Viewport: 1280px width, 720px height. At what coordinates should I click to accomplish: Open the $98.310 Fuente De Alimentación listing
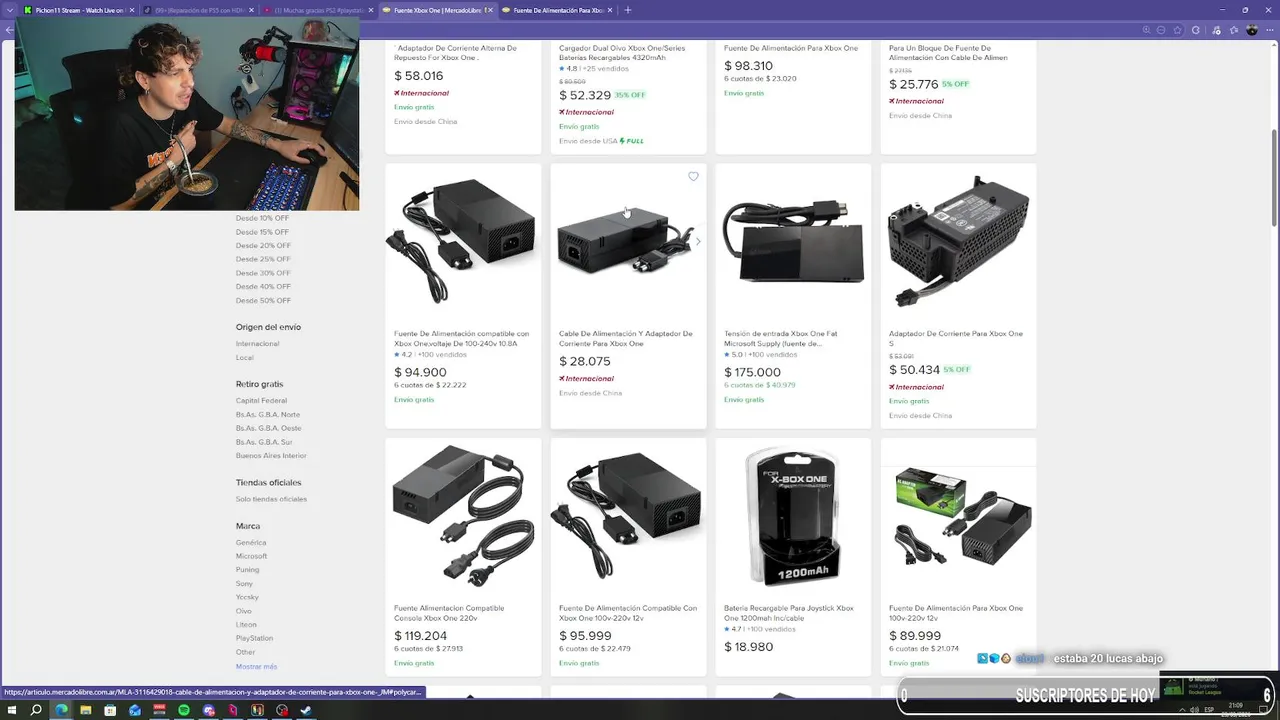click(x=791, y=48)
